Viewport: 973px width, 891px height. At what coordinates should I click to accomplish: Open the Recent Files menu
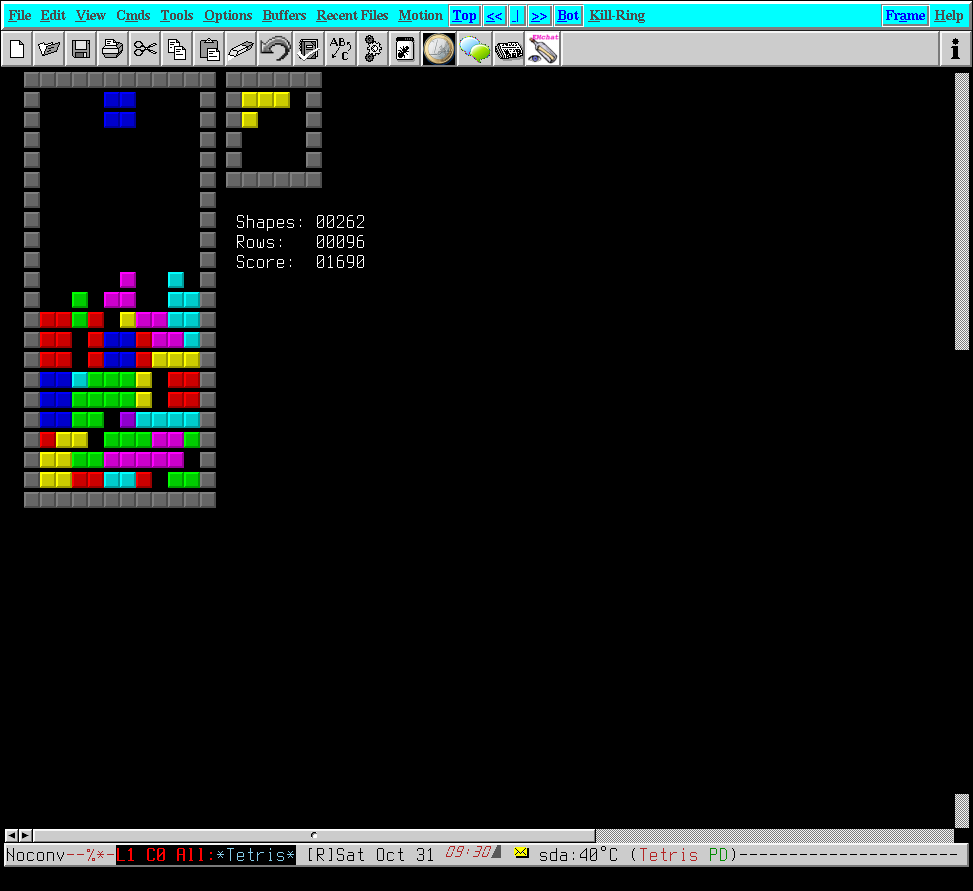(352, 16)
